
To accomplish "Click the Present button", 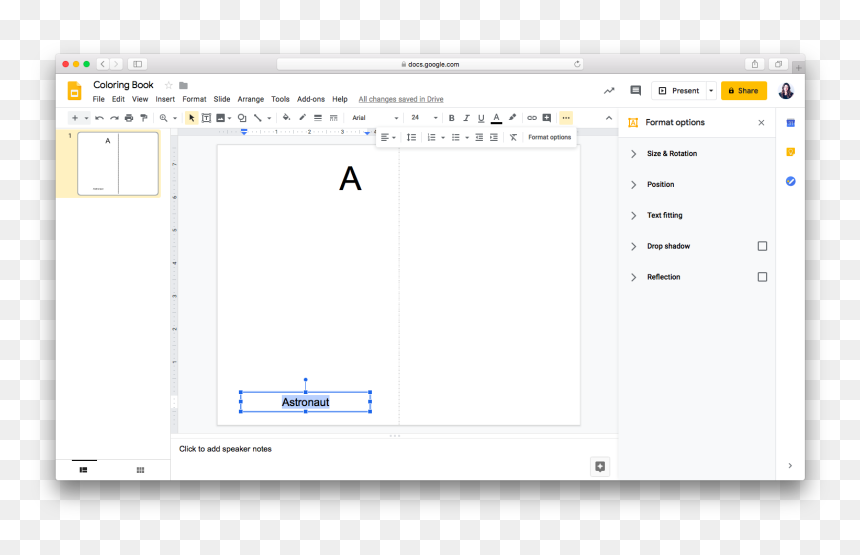I will coord(679,90).
